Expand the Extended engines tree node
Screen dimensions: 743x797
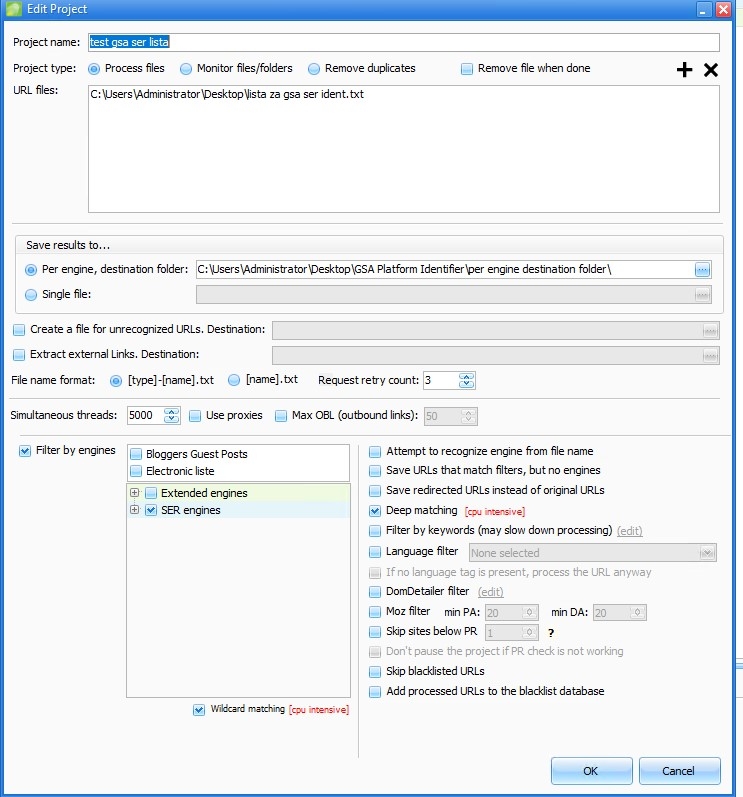pyautogui.click(x=135, y=493)
